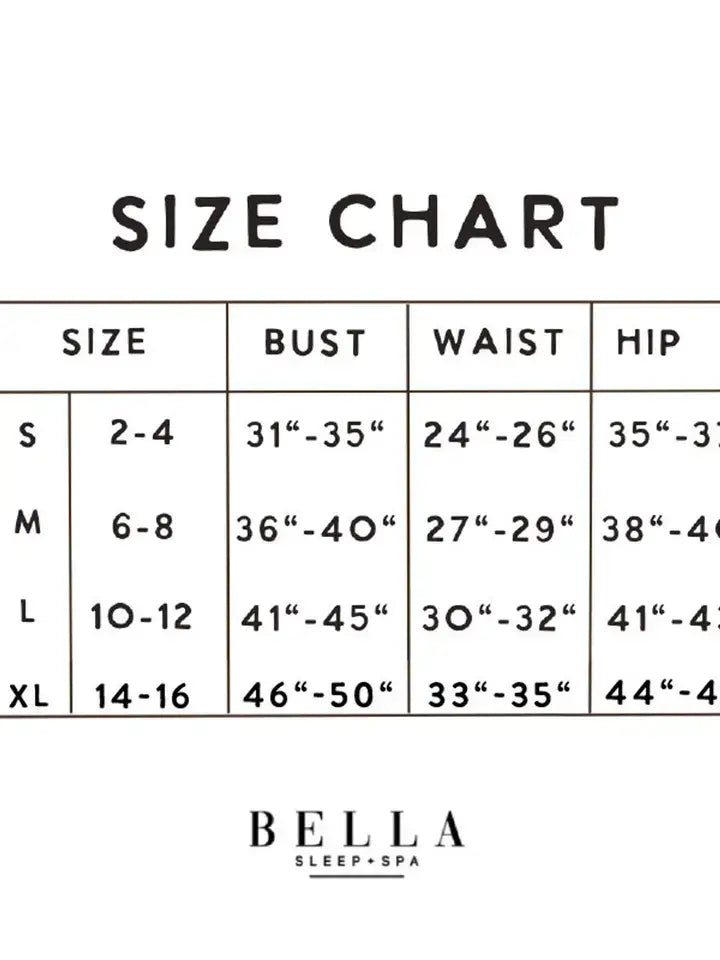Click the 30"-32" waist measurement
This screenshot has height=960, width=720.
tap(499, 618)
